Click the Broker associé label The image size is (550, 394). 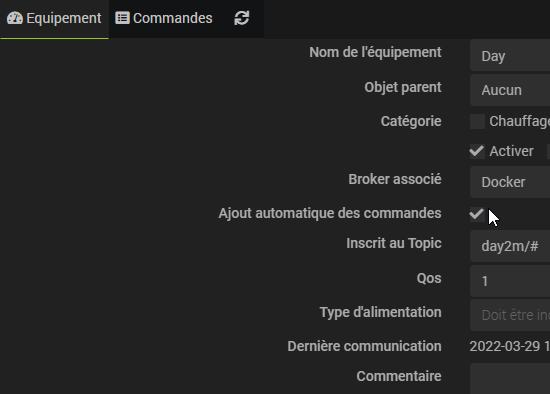pyautogui.click(x=395, y=179)
